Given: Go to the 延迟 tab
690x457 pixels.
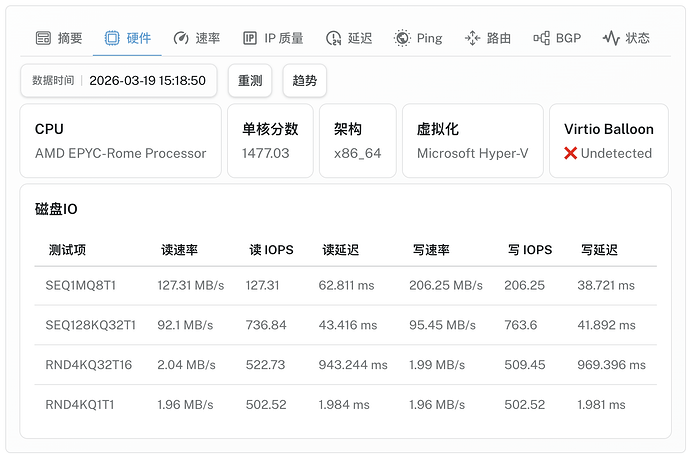Looking at the screenshot, I should (x=349, y=38).
